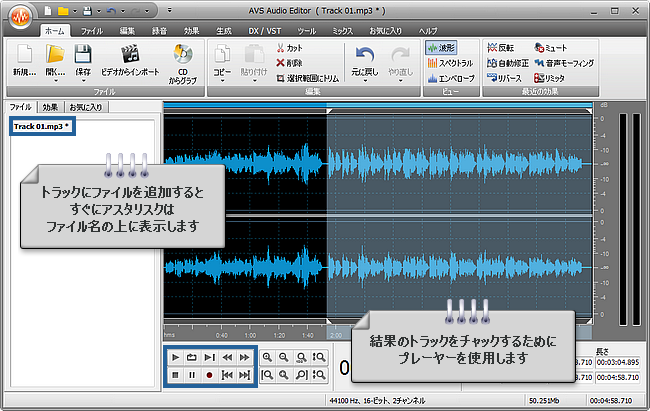650x411 pixels.
Task: Open the Effects (効果) ribbon tab
Action: click(x=191, y=32)
